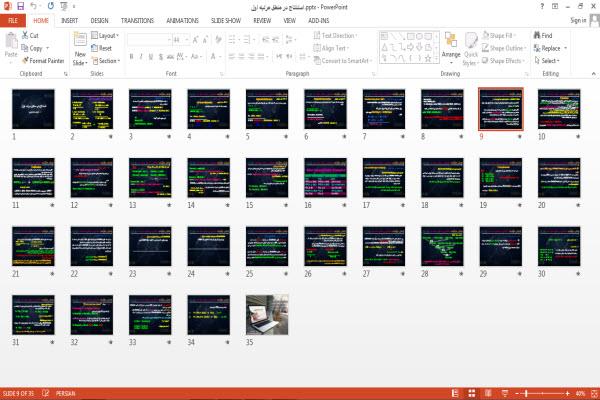Switch to the TRANSITIONS tab
The height and width of the screenshot is (400, 600).
pyautogui.click(x=137, y=20)
